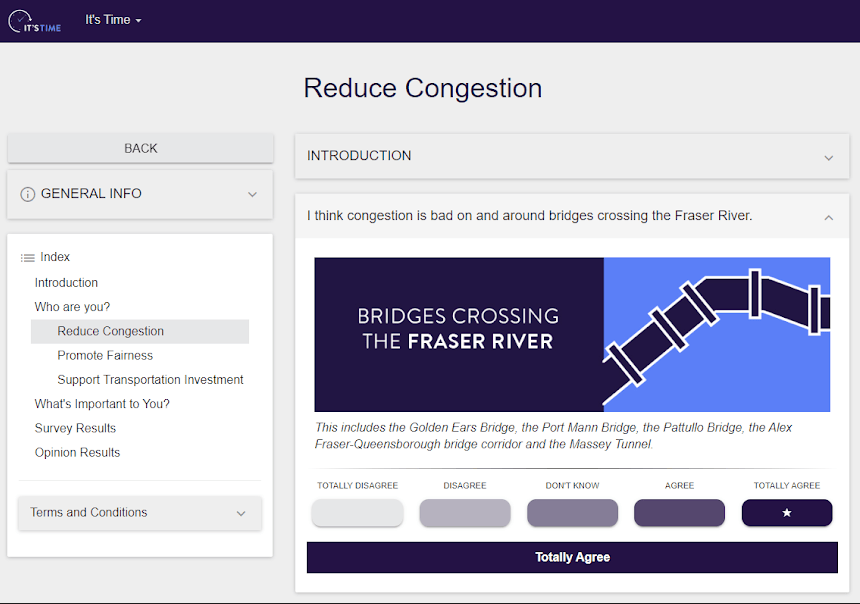860x604 pixels.
Task: Expand the General Info panel chevron
Action: [x=252, y=194]
